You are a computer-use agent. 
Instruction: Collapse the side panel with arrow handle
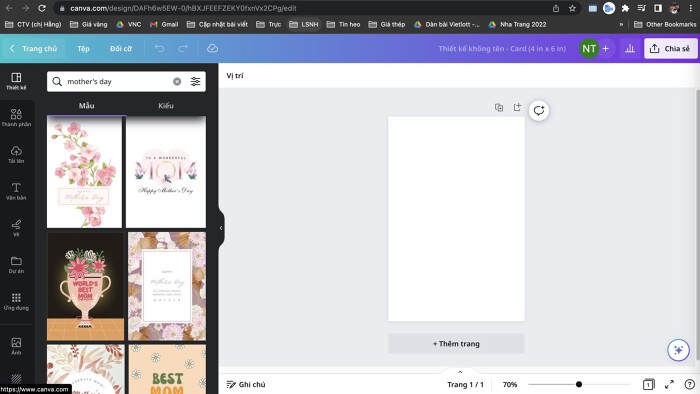point(221,228)
